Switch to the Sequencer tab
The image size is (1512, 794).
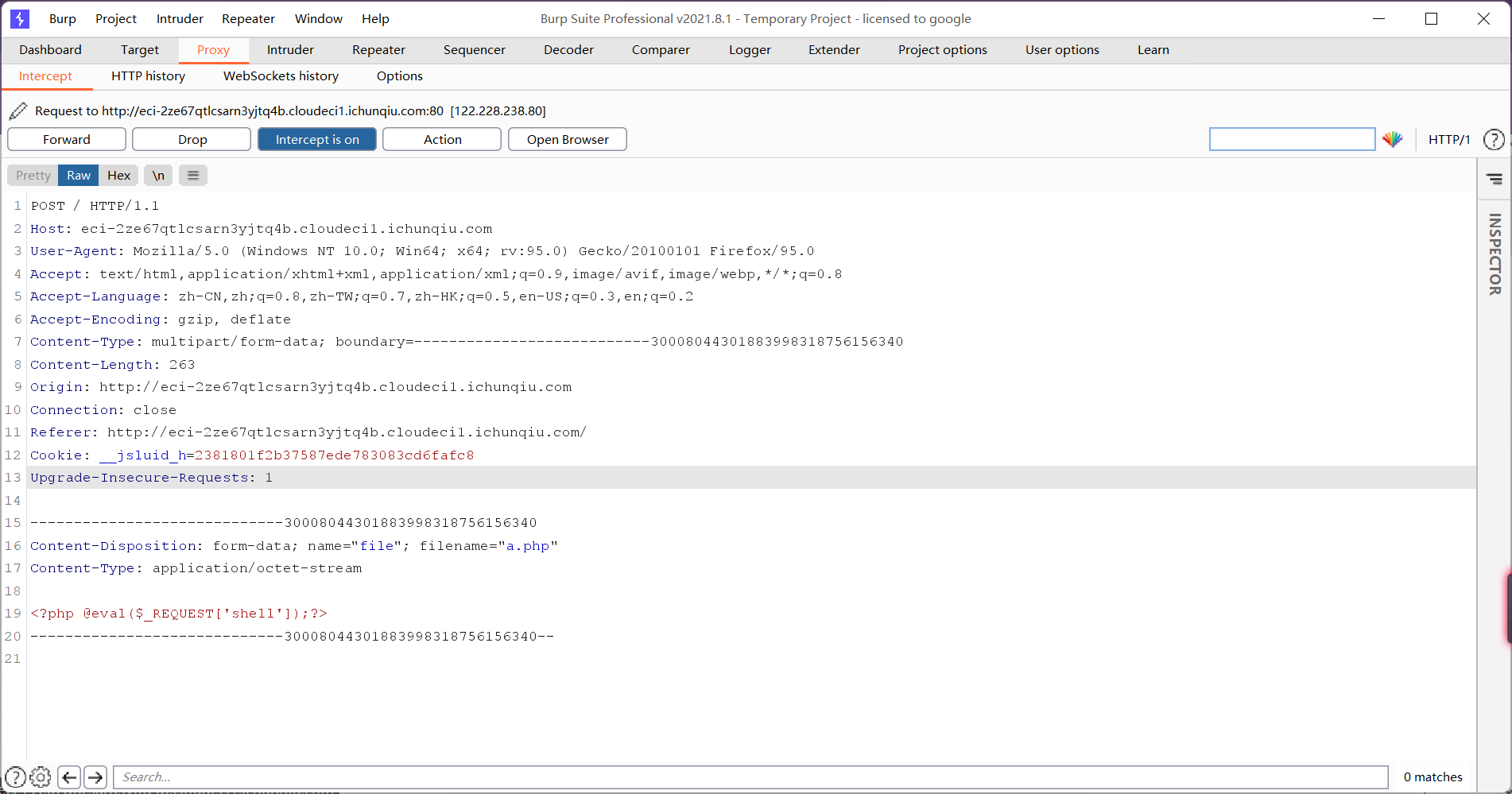(475, 49)
